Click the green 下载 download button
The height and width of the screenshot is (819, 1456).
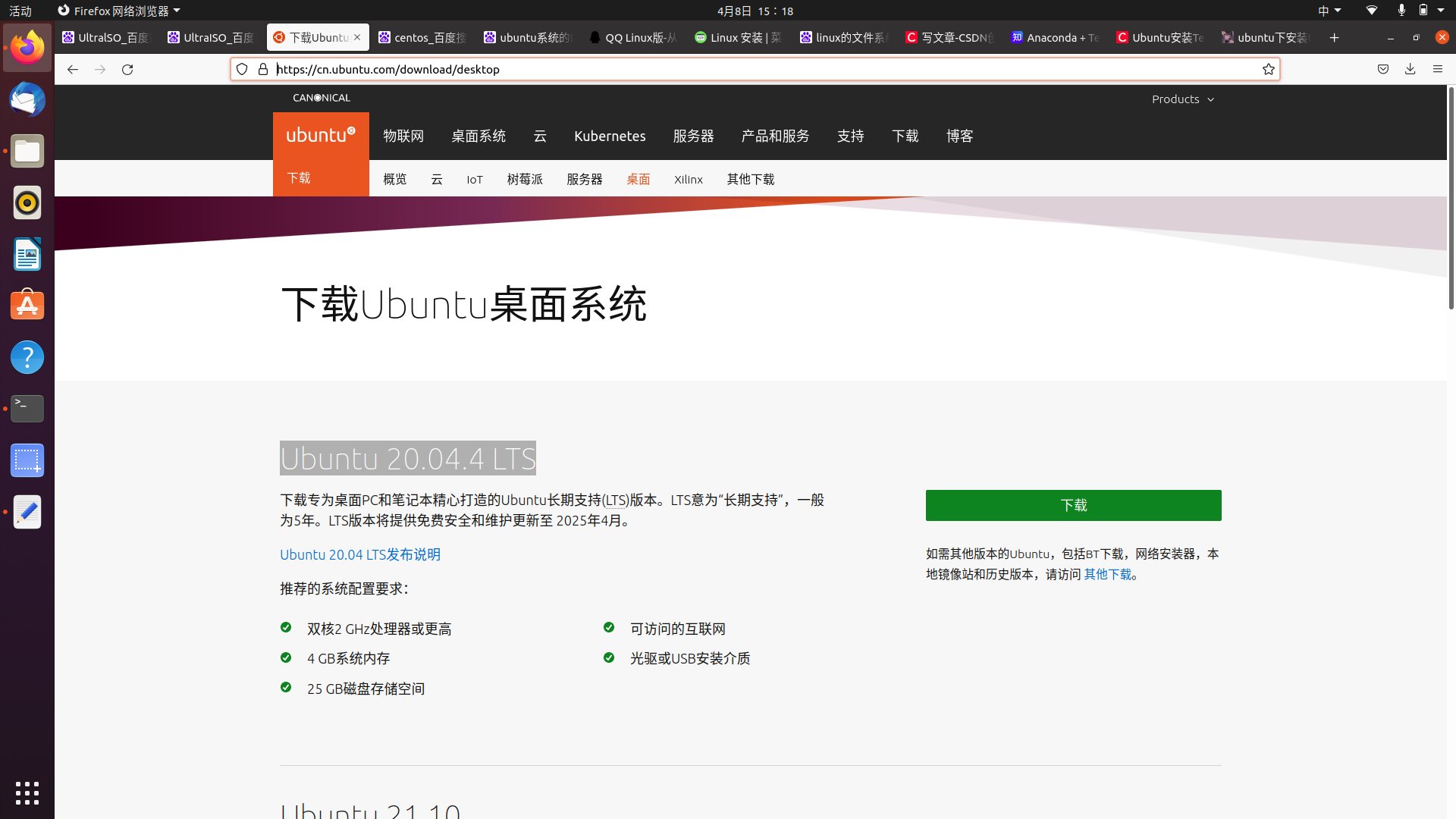(x=1073, y=505)
